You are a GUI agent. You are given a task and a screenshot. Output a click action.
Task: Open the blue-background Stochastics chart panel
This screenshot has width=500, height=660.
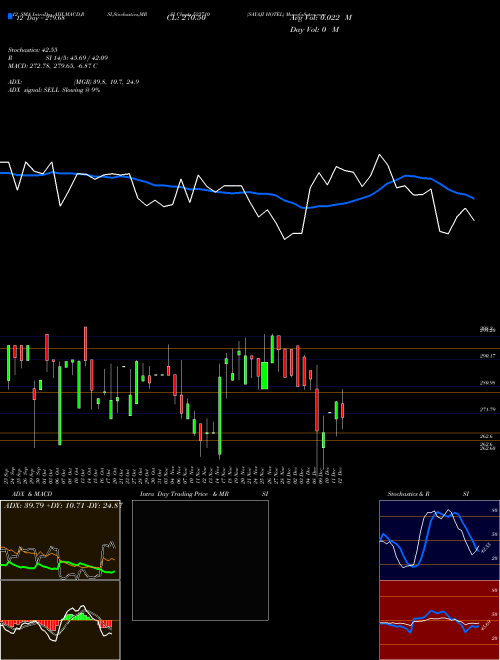coord(439,540)
